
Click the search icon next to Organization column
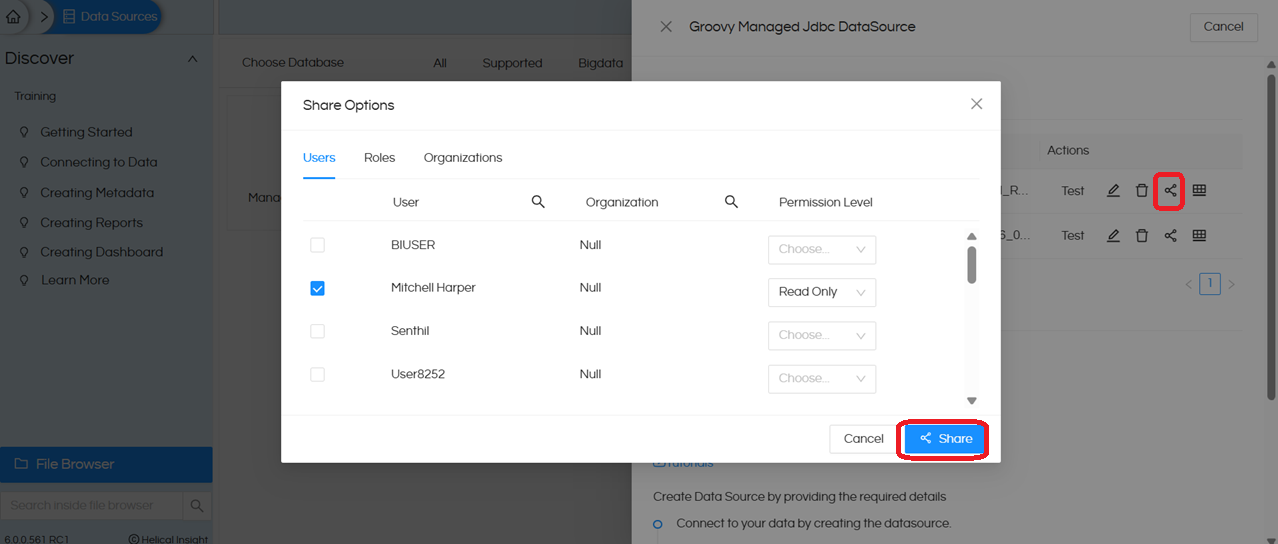731,202
